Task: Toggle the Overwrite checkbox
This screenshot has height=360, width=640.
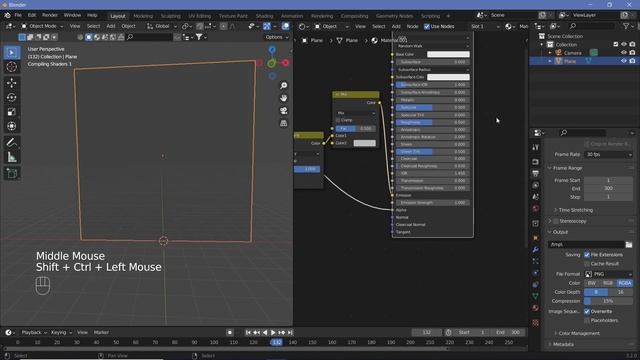Action: tap(587, 311)
